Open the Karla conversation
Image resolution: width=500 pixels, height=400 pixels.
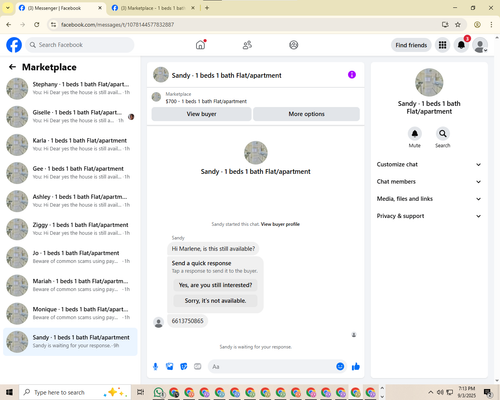[x=70, y=145]
